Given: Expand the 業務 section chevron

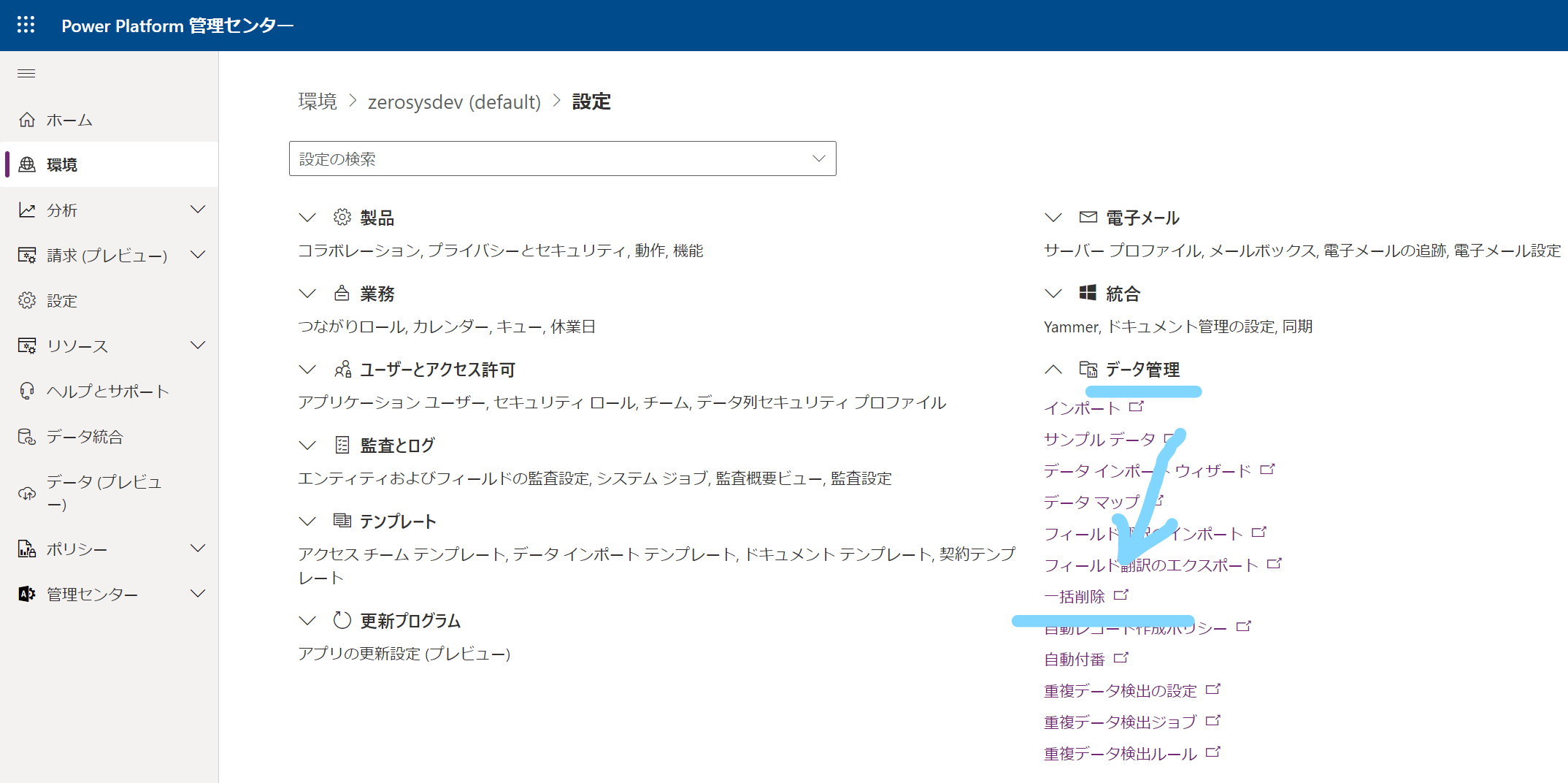Looking at the screenshot, I should tap(307, 294).
